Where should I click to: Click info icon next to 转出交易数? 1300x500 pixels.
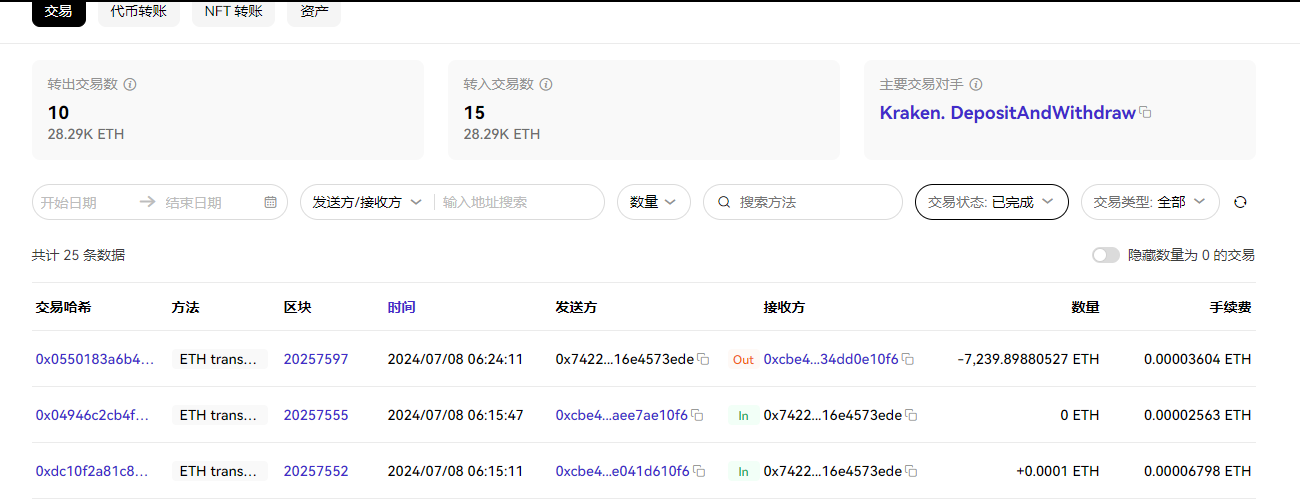coord(130,85)
